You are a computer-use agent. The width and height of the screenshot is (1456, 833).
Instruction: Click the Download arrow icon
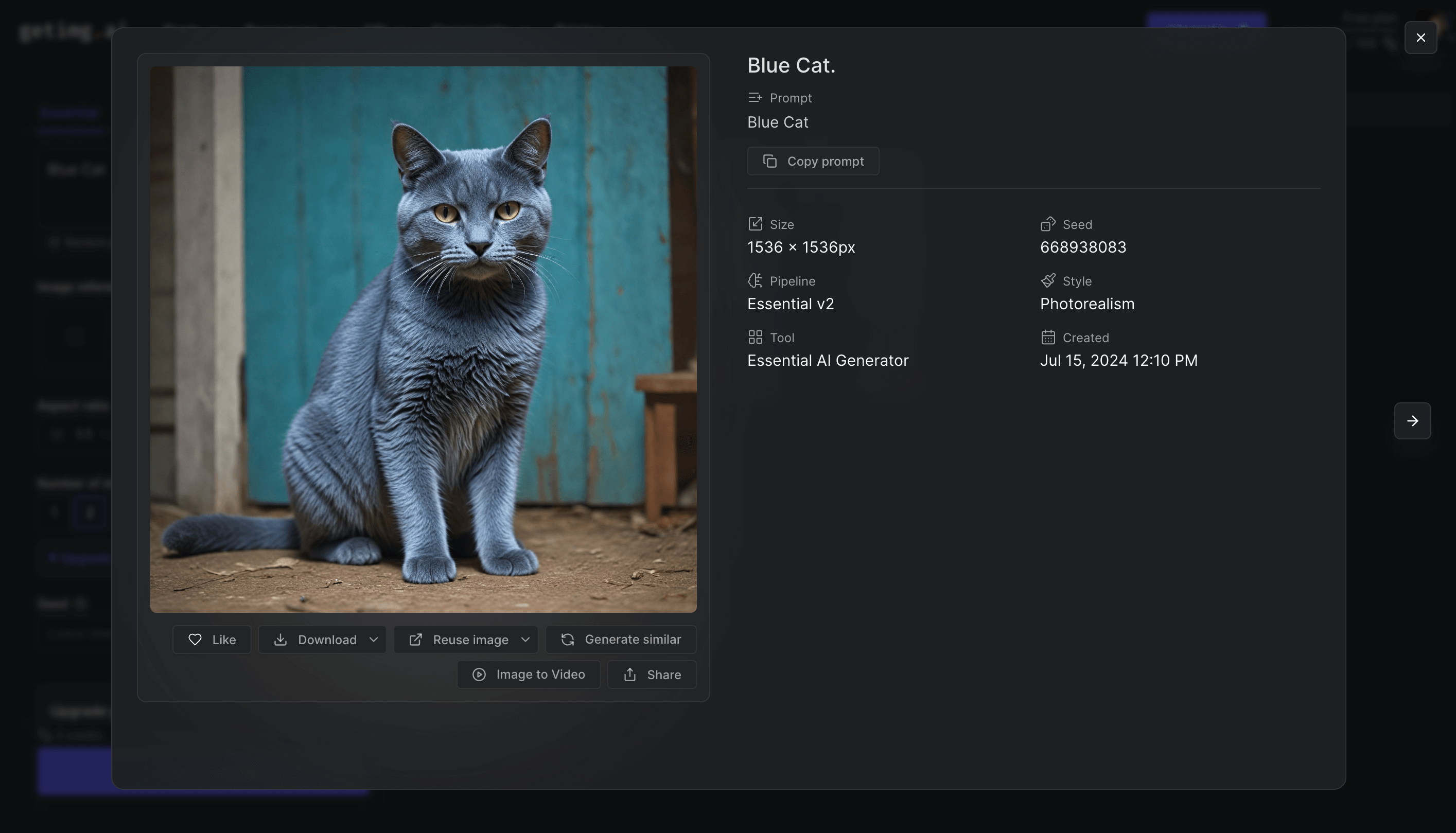coord(280,640)
